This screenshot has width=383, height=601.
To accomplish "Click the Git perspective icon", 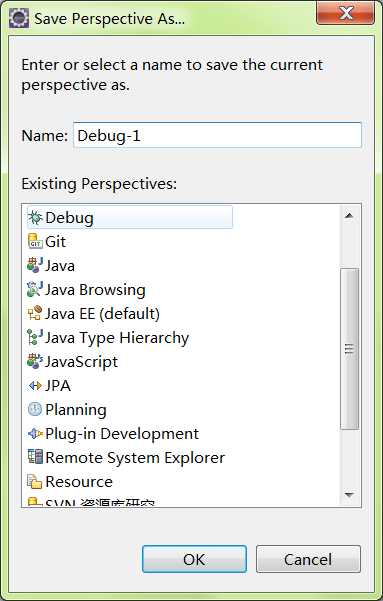I will 35,241.
